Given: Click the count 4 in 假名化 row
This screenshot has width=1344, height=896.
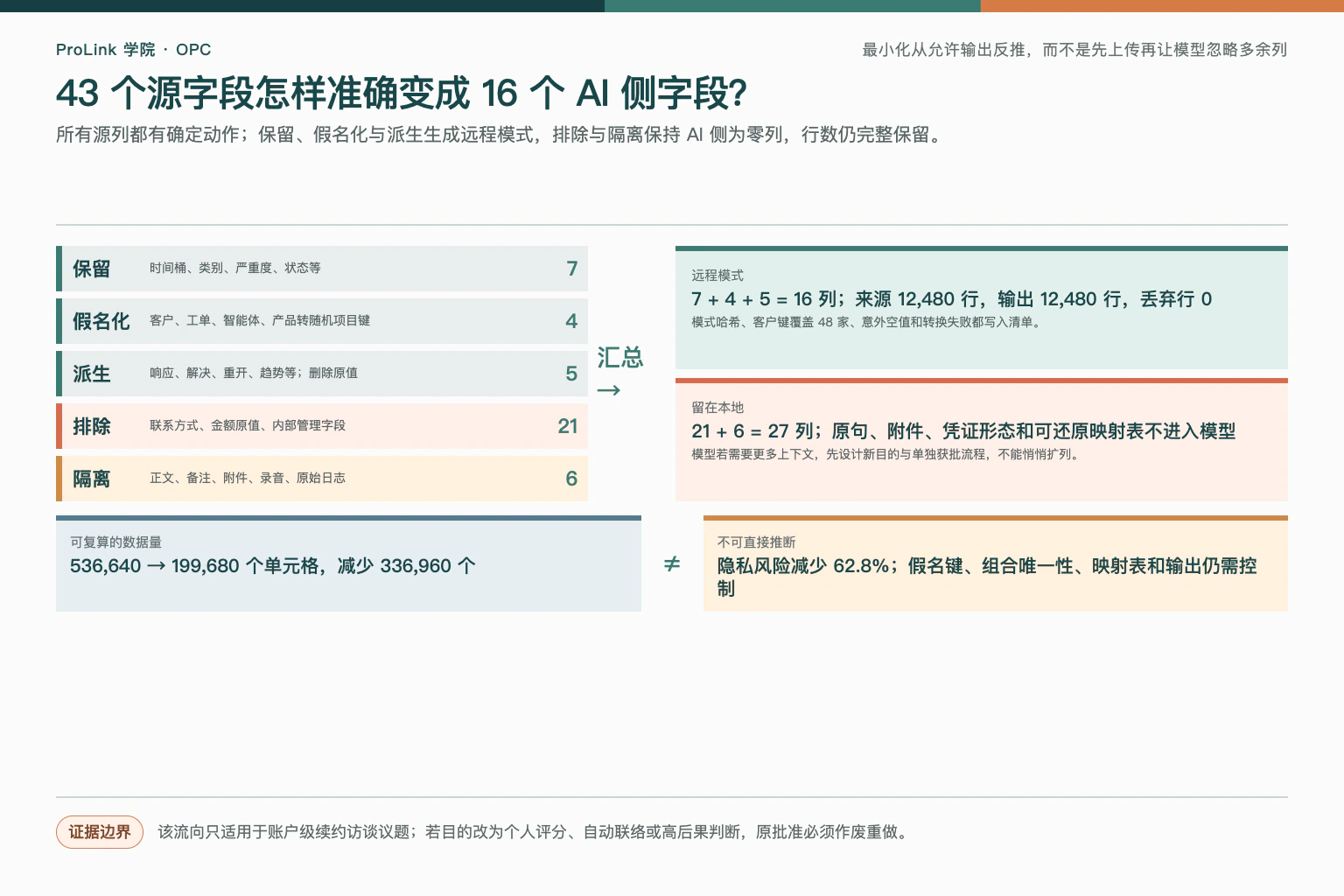Looking at the screenshot, I should coord(571,321).
